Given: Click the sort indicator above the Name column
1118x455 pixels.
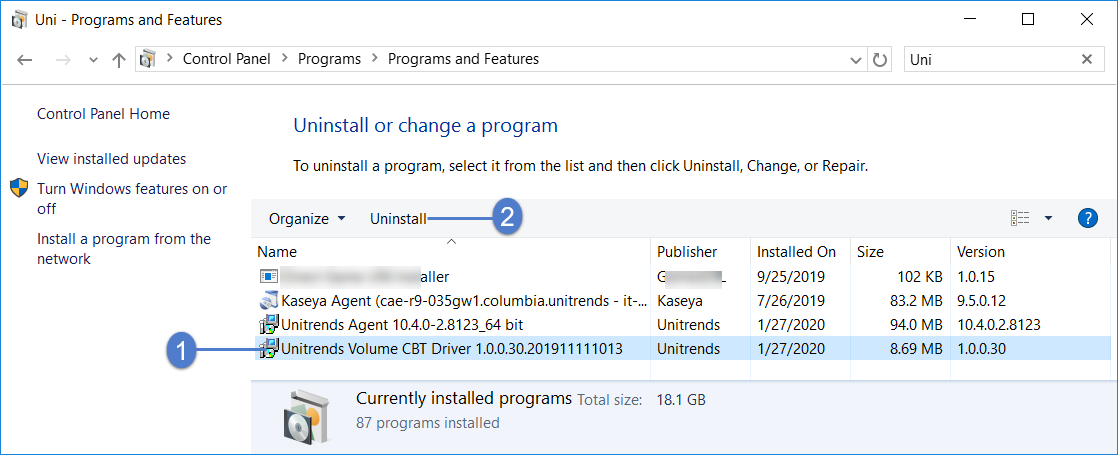Looking at the screenshot, I should tap(451, 242).
